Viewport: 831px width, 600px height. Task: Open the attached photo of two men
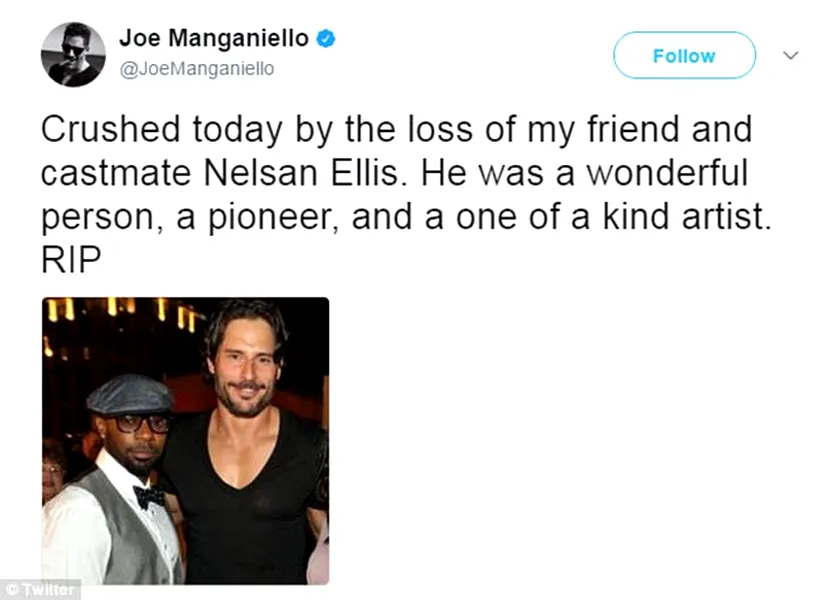tap(185, 440)
